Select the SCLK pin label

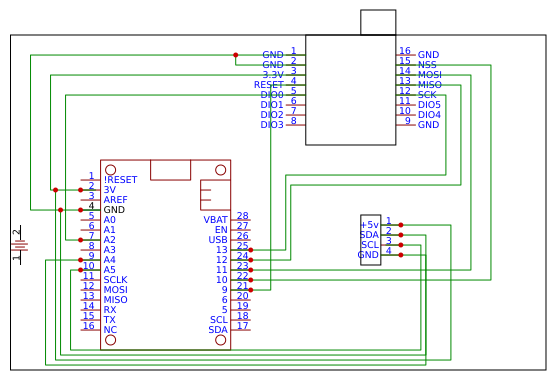[115, 280]
